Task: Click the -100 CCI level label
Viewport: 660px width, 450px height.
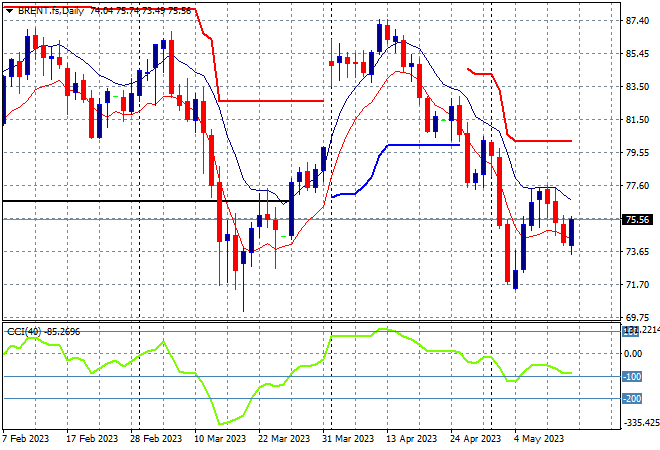Action: click(632, 376)
